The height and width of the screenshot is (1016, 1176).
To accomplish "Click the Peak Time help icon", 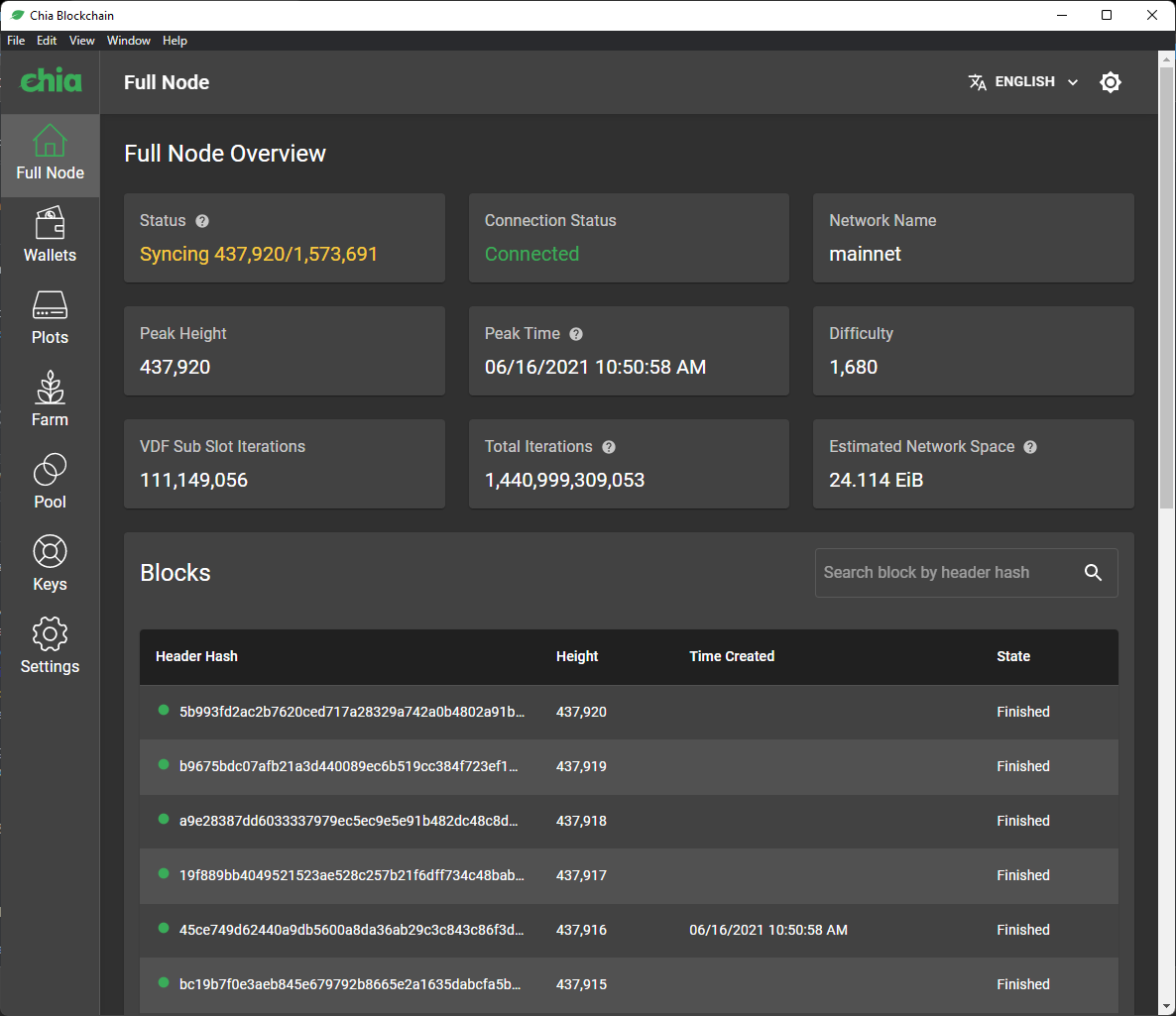I will pyautogui.click(x=575, y=334).
